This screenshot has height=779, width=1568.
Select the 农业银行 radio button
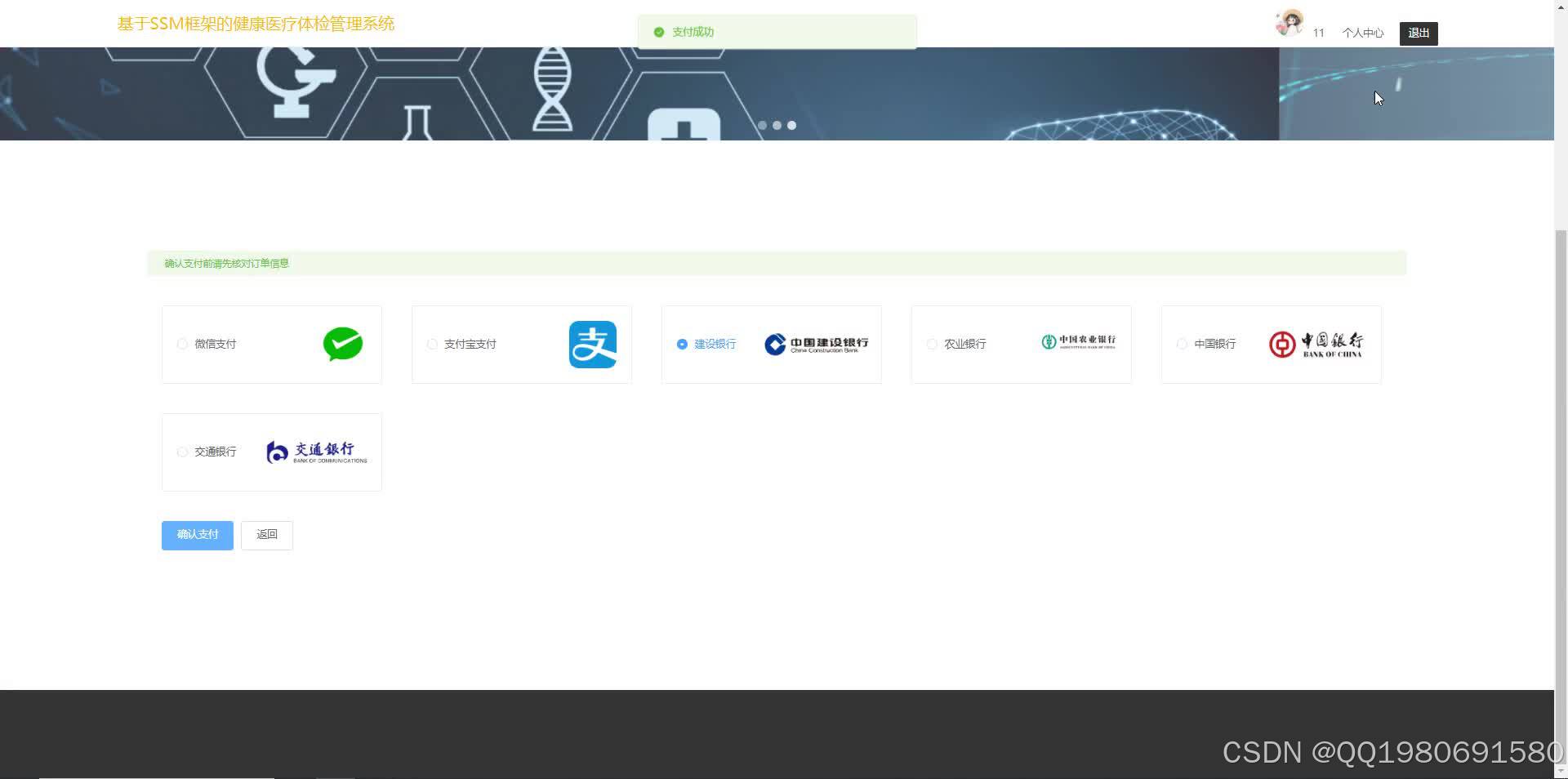coord(932,344)
